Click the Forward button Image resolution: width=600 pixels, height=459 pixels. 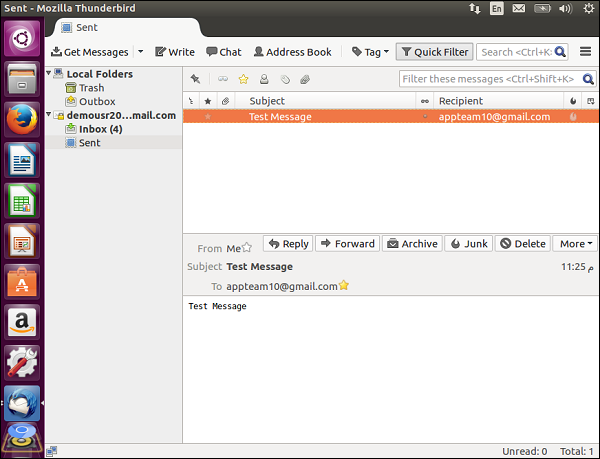tap(347, 244)
